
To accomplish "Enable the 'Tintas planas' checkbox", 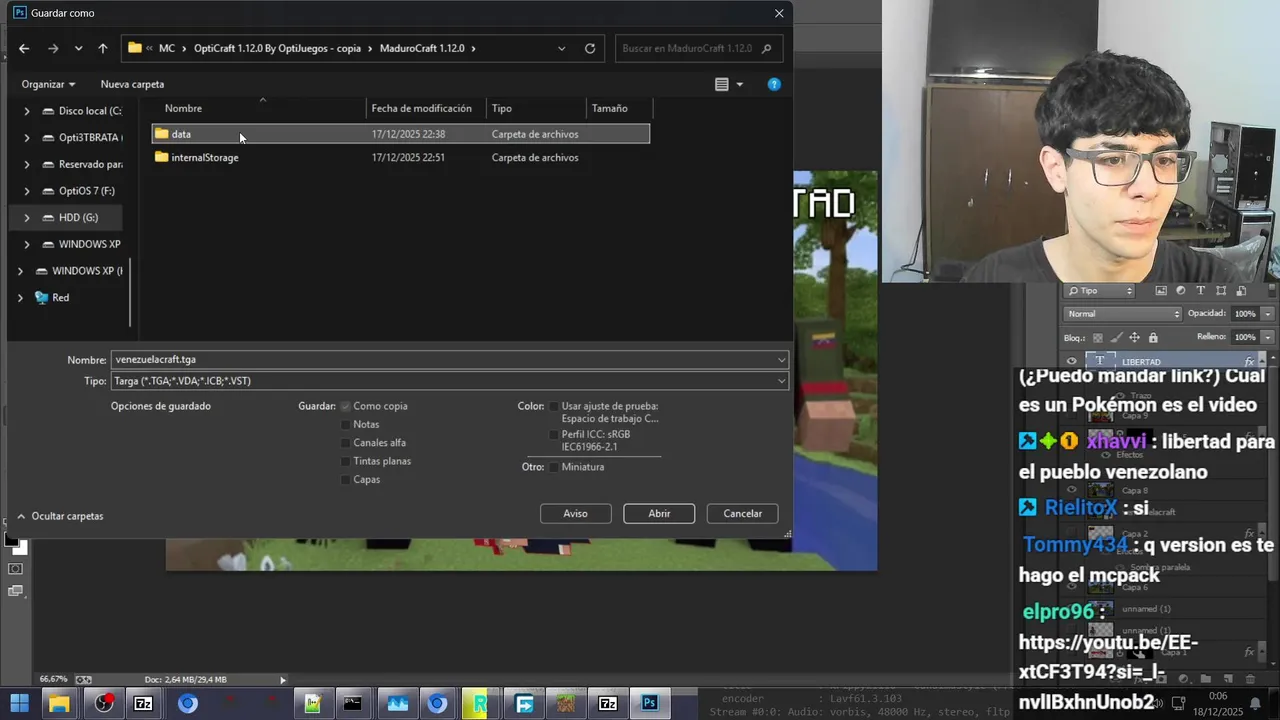I will pyautogui.click(x=346, y=461).
